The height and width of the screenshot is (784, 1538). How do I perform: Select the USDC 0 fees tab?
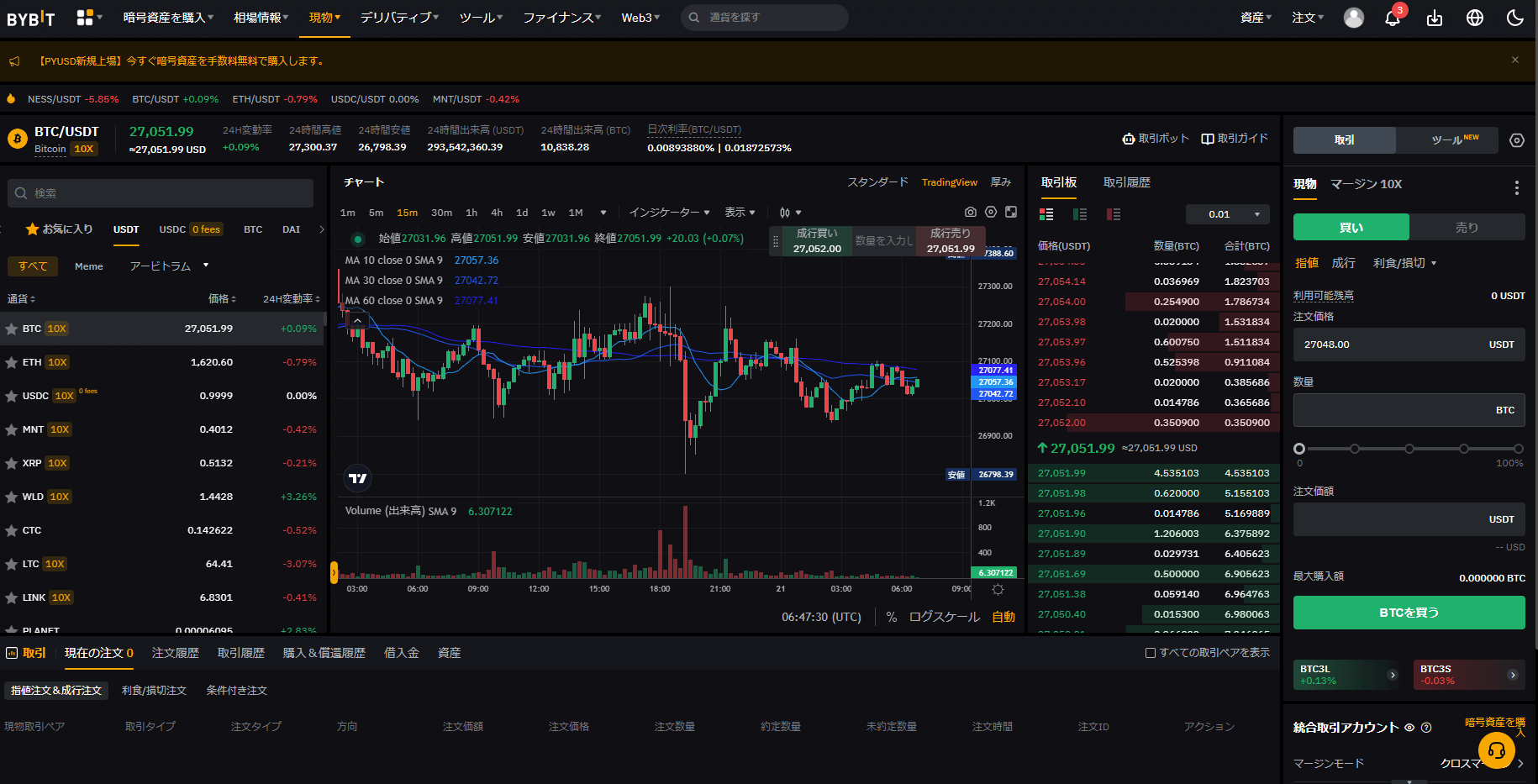pyautogui.click(x=190, y=229)
